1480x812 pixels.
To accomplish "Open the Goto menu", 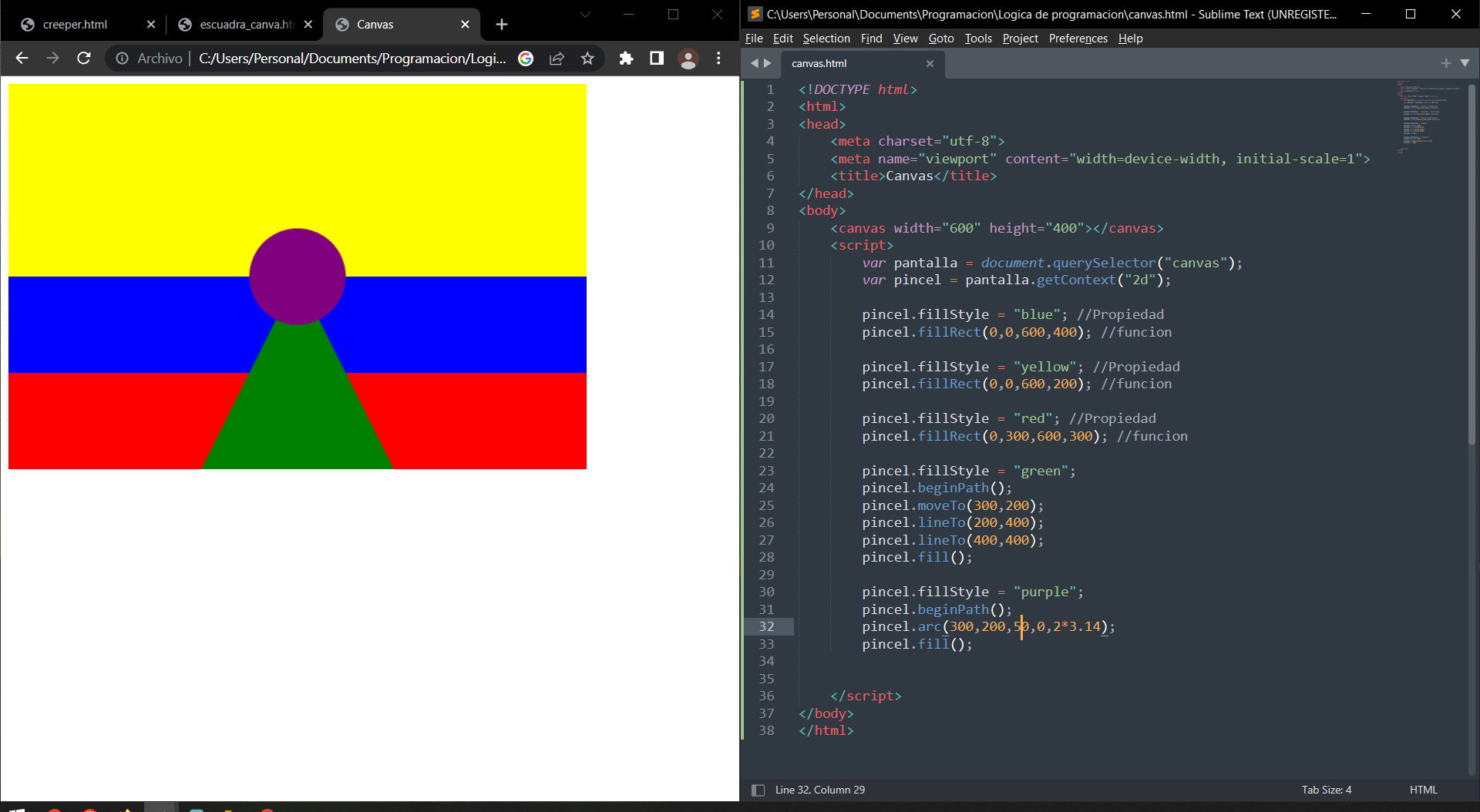I will (x=941, y=39).
